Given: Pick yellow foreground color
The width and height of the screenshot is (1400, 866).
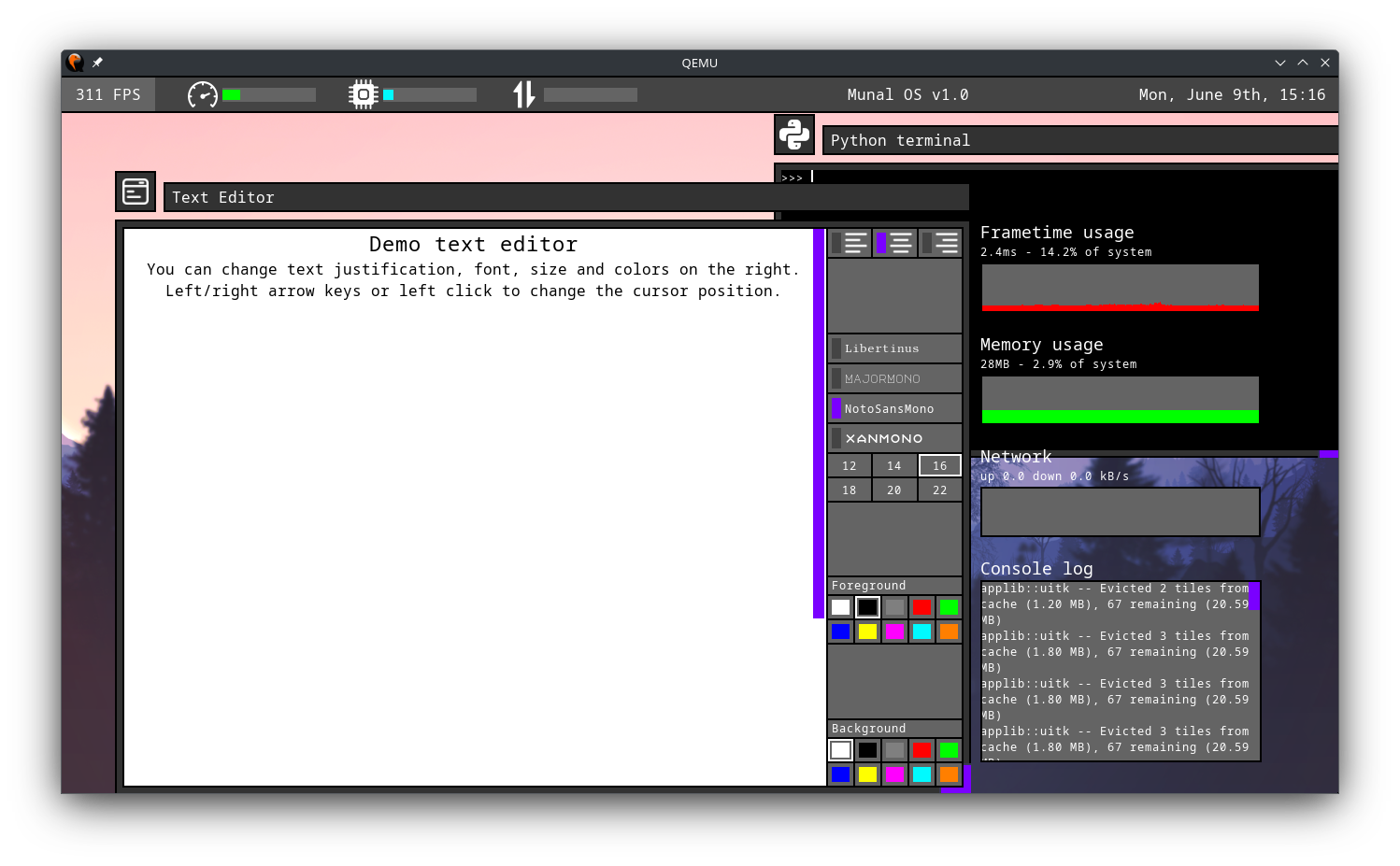Looking at the screenshot, I should point(868,632).
